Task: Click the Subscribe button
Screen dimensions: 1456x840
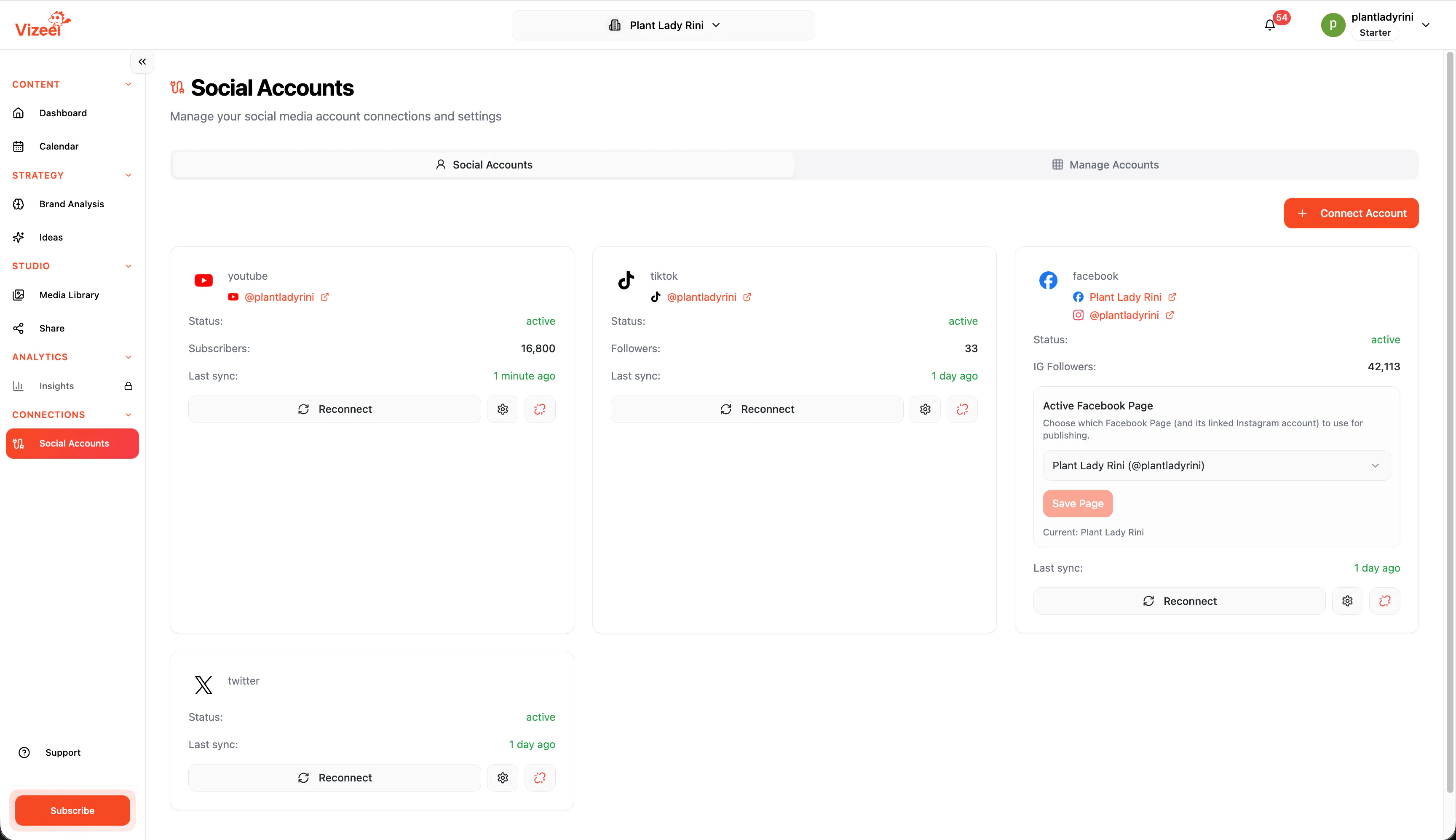Action: 72,811
